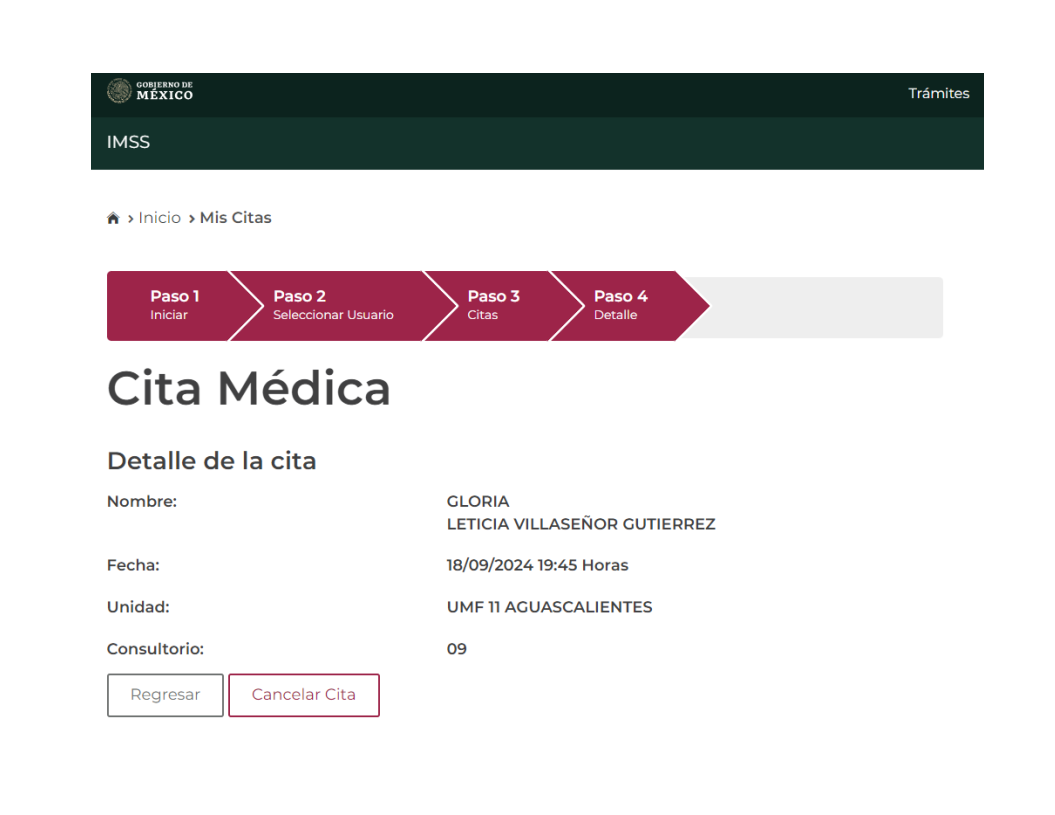Go to Inicio breadcrumb link
The height and width of the screenshot is (815, 1055).
click(159, 218)
